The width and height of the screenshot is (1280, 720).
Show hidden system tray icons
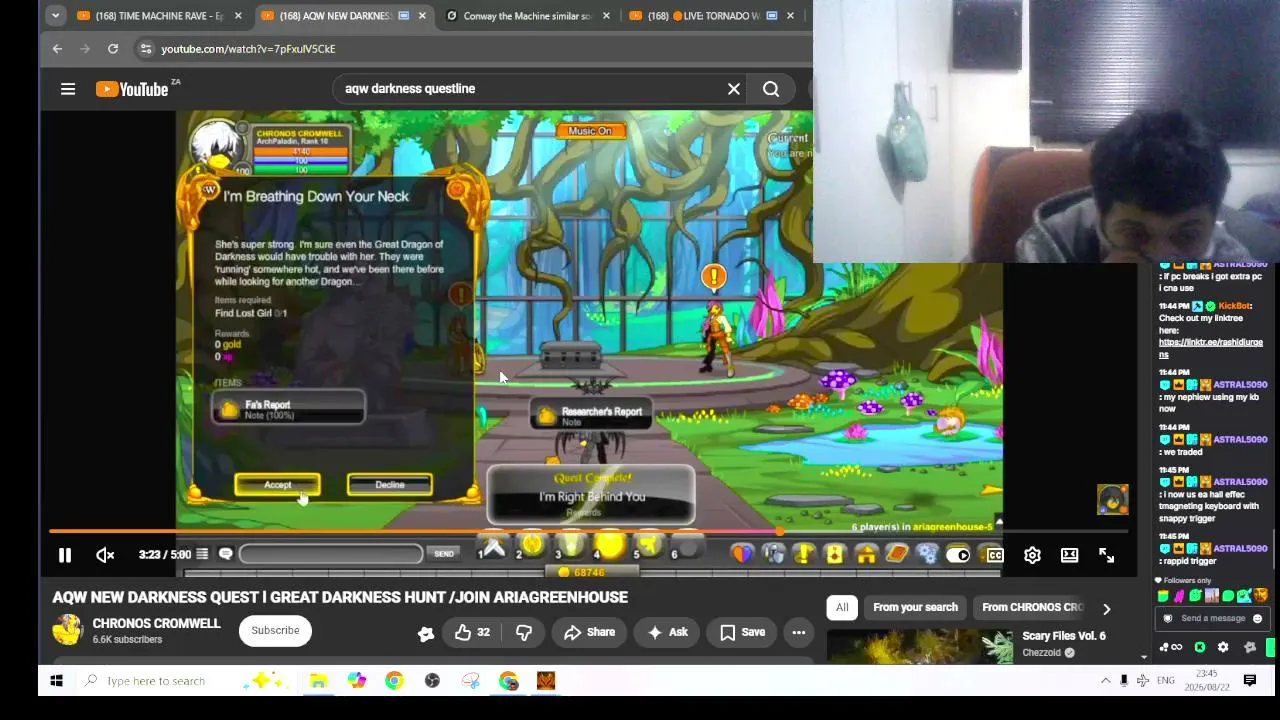(x=1105, y=681)
